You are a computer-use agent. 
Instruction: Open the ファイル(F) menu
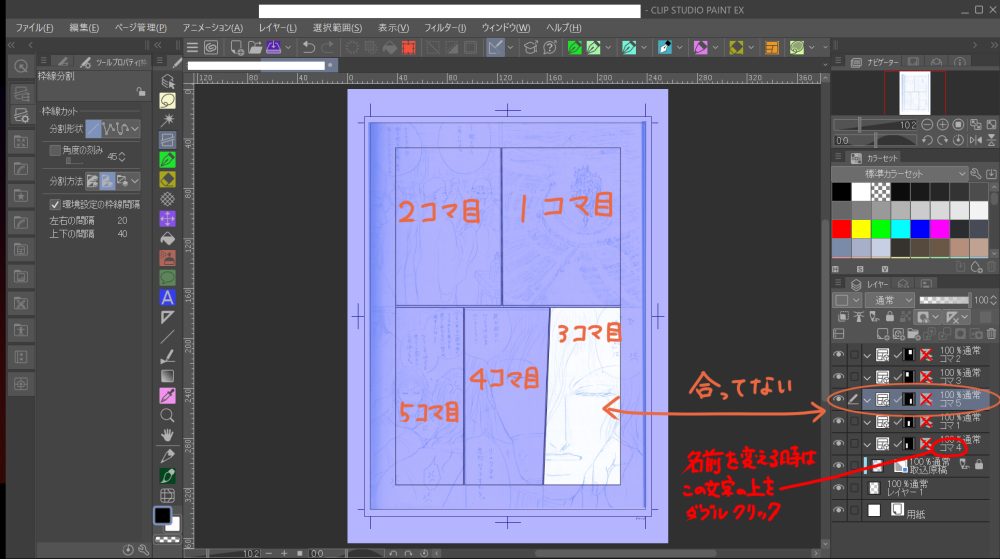(34, 28)
